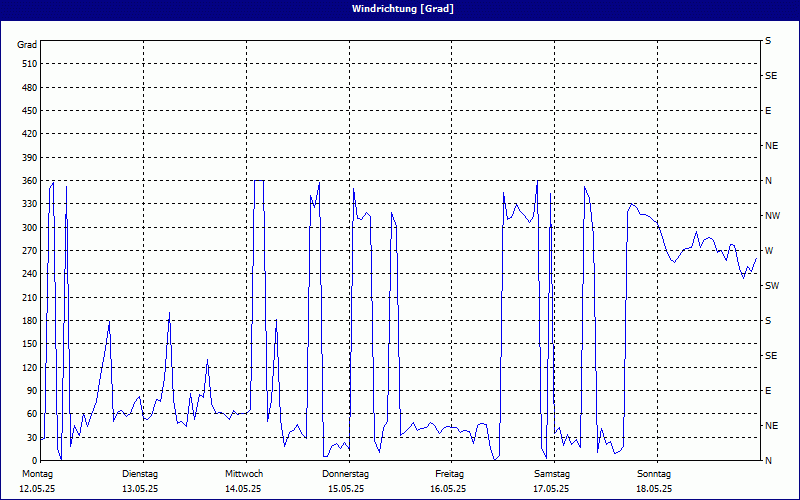Viewport: 800px width, 500px height.
Task: Click the Grad unit label on the axis
Action: tap(27, 45)
